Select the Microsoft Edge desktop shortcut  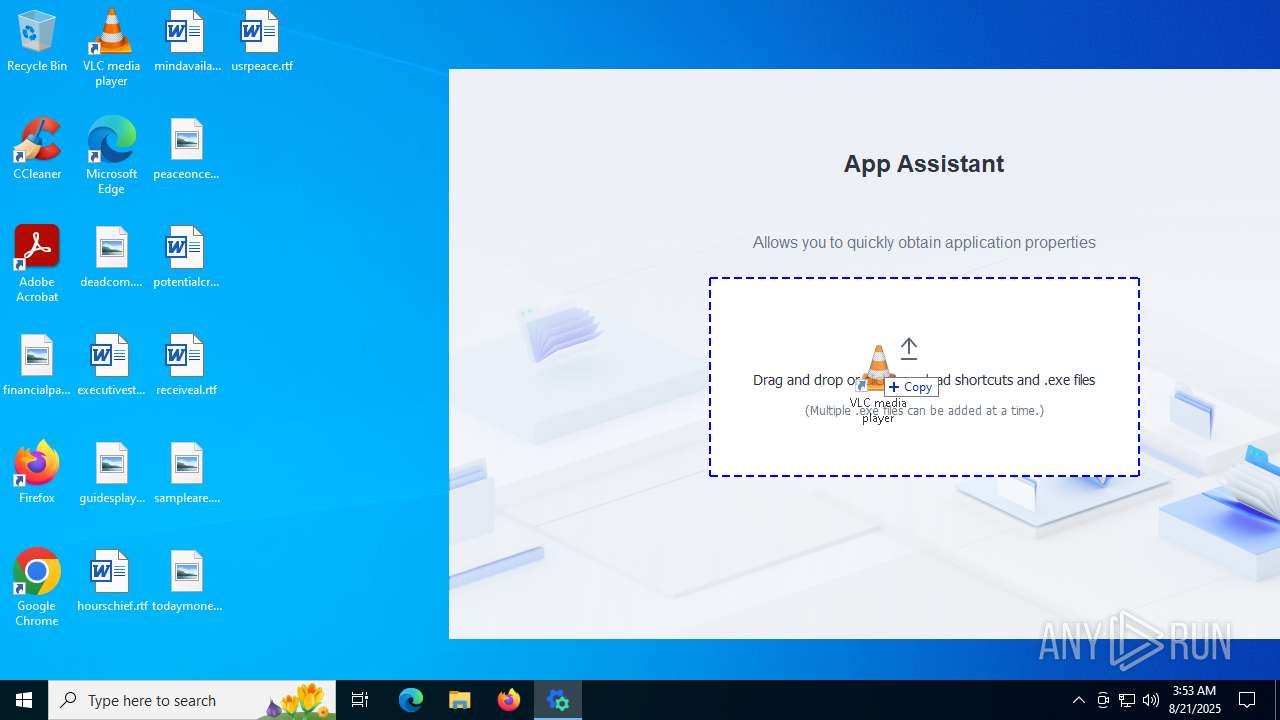coord(111,156)
